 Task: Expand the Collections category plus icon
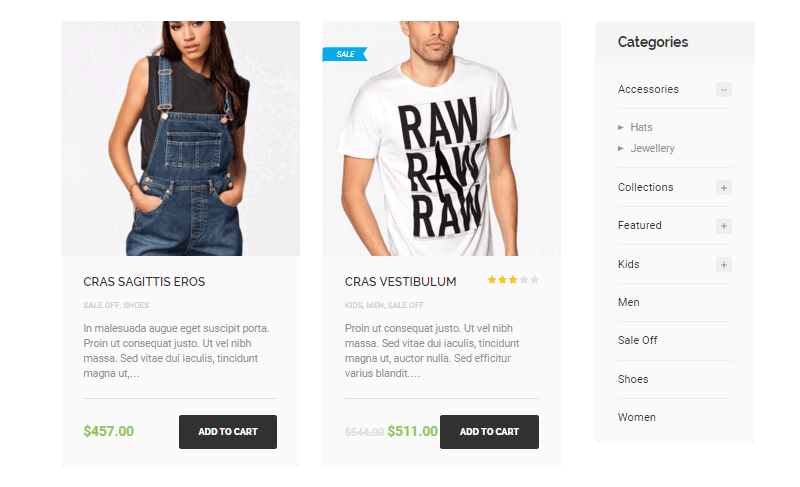pos(723,188)
